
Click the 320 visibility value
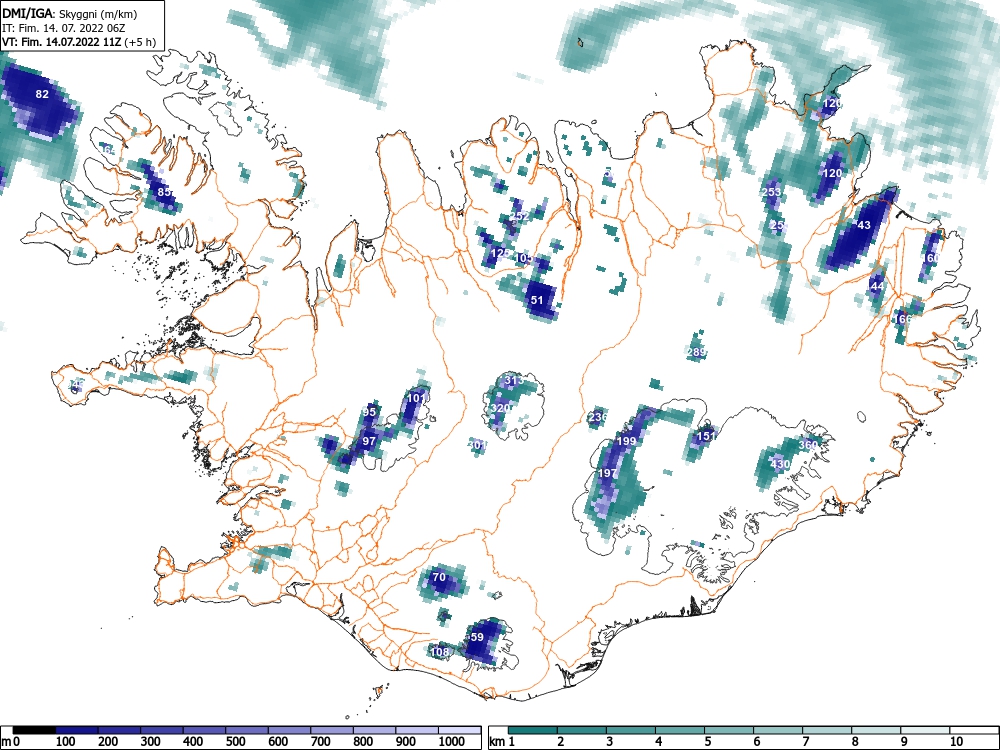click(x=500, y=408)
